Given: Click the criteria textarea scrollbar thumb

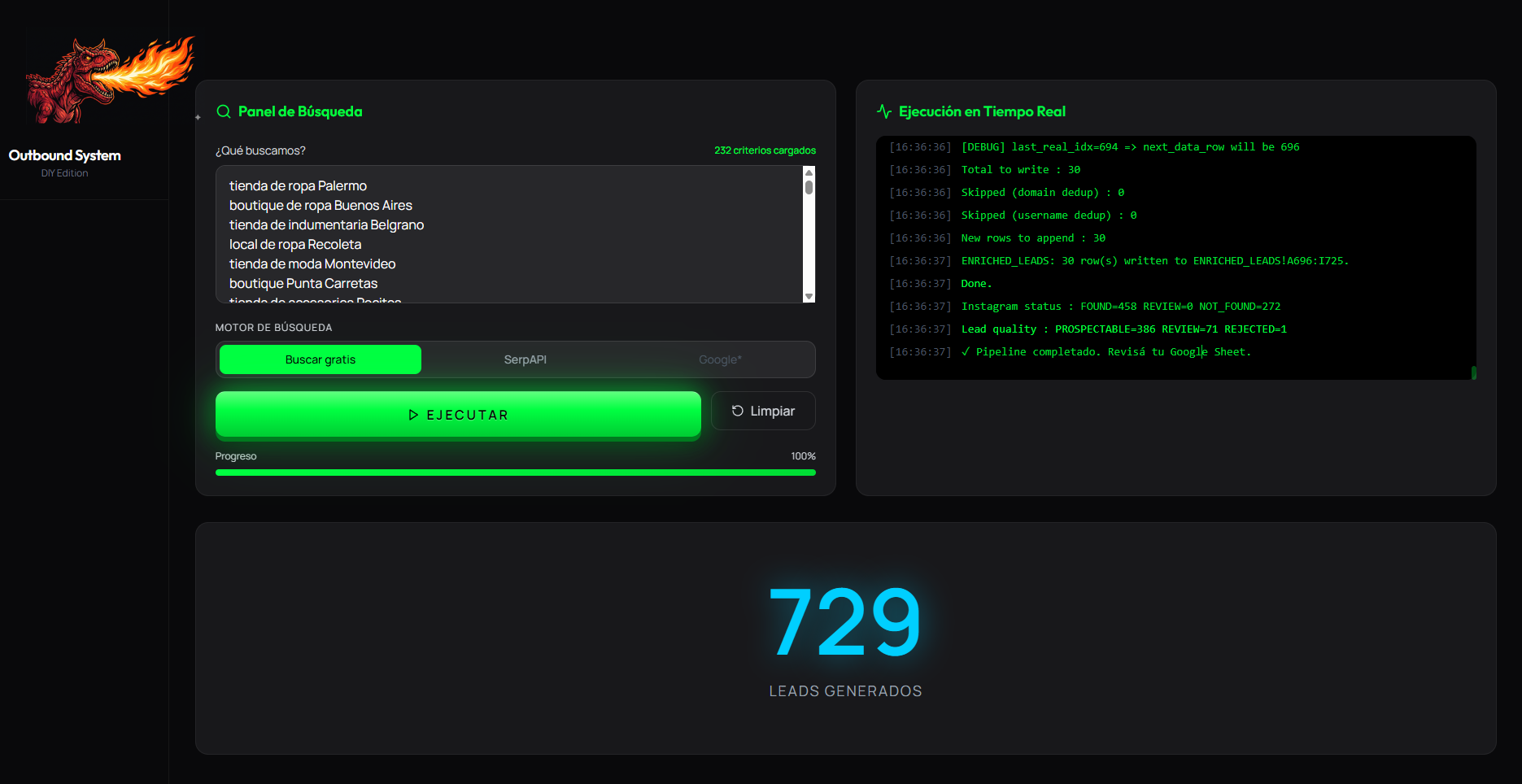Looking at the screenshot, I should [809, 187].
